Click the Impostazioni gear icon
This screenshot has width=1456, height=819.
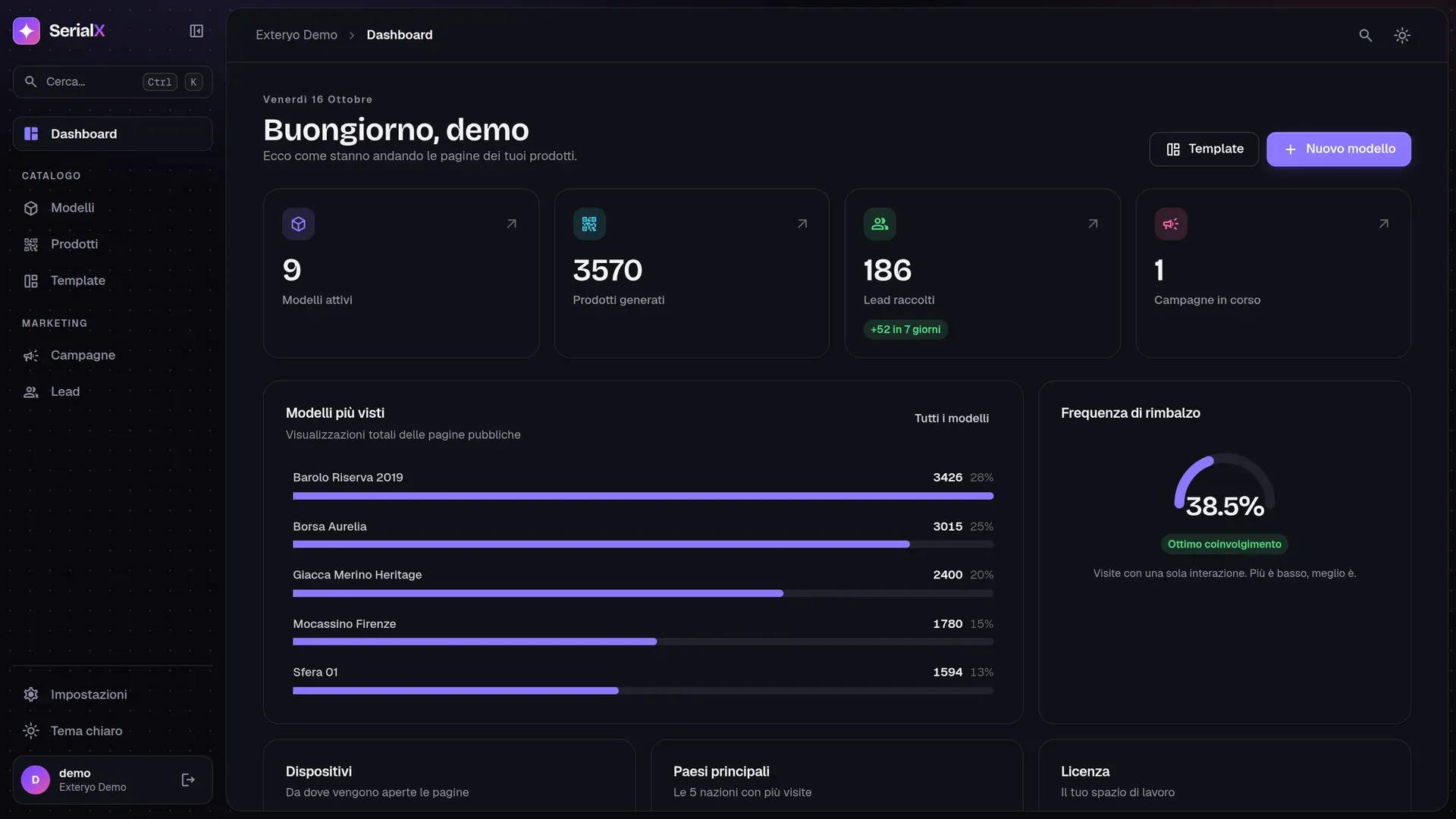coord(31,695)
